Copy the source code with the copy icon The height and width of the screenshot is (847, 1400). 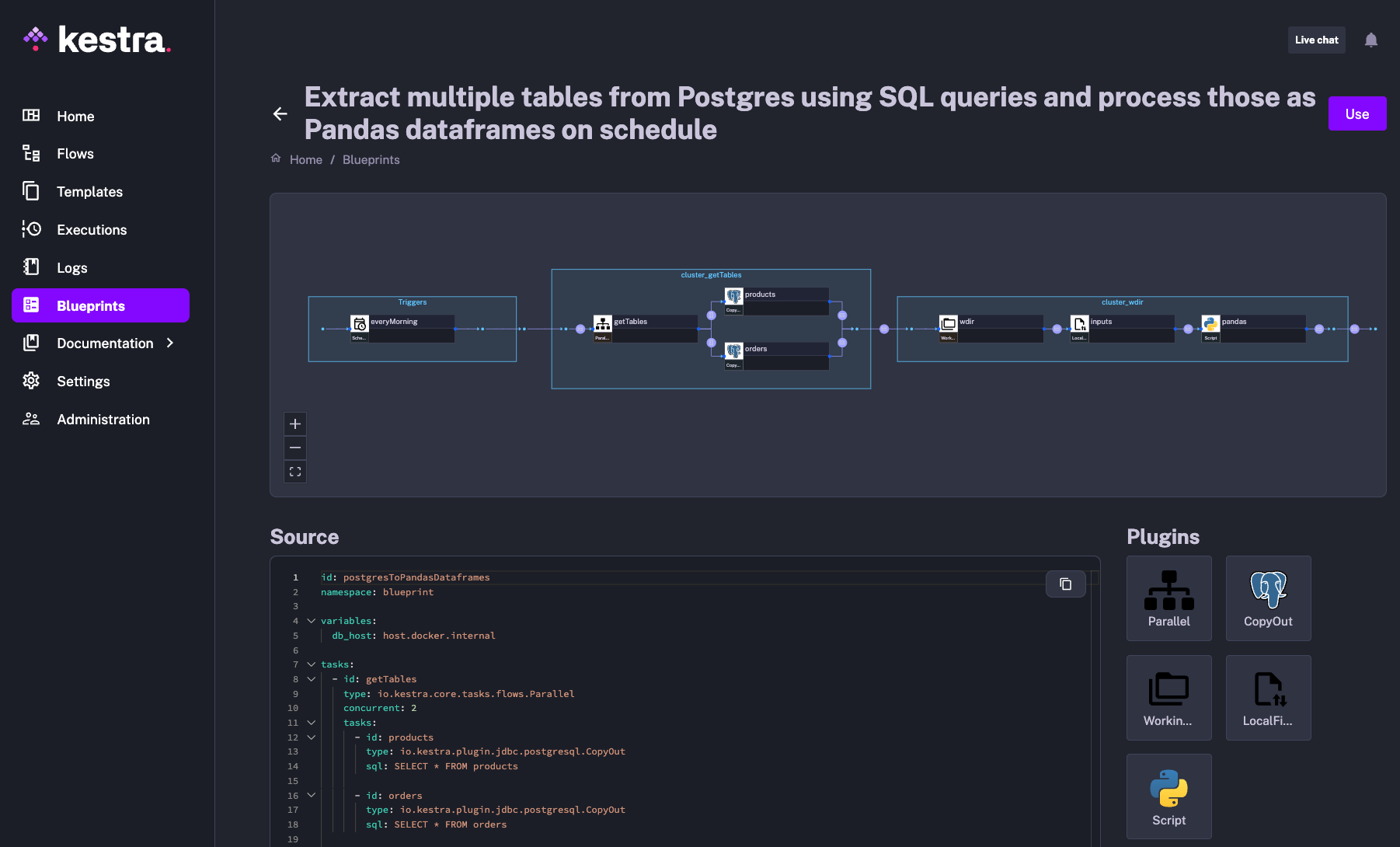1065,584
